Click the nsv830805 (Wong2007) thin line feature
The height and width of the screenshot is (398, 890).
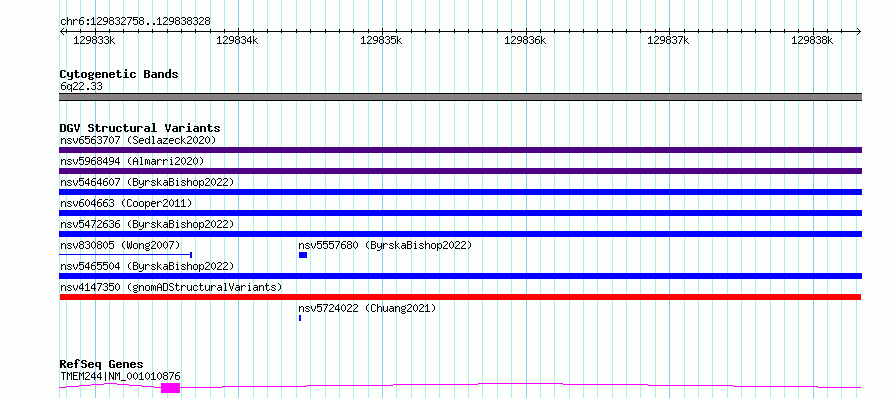125,255
